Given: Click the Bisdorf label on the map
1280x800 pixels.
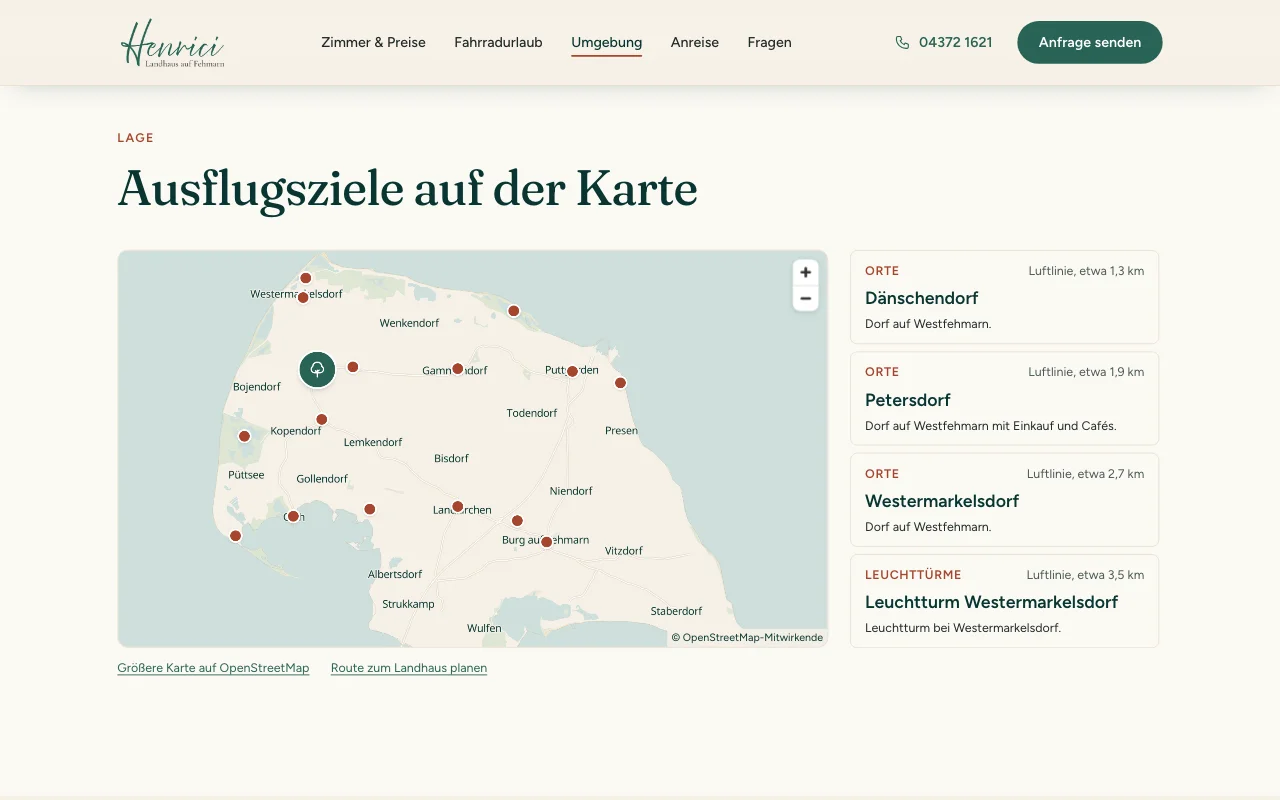Looking at the screenshot, I should (451, 458).
